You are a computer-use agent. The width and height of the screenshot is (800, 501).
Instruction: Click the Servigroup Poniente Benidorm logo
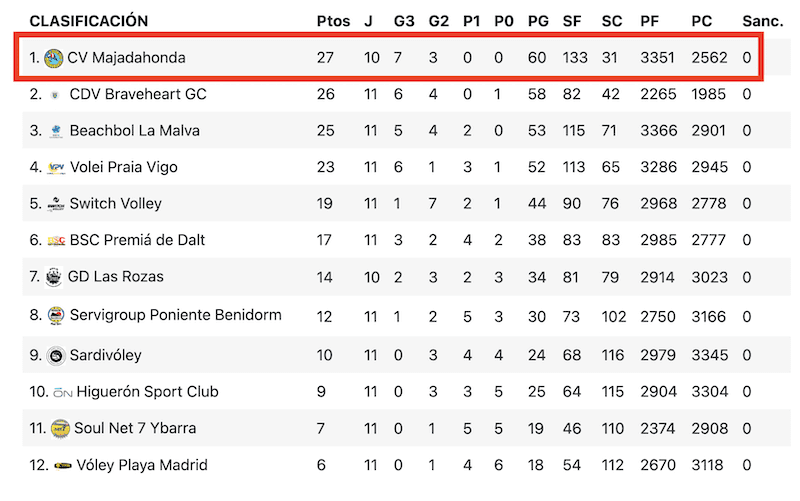tap(56, 316)
